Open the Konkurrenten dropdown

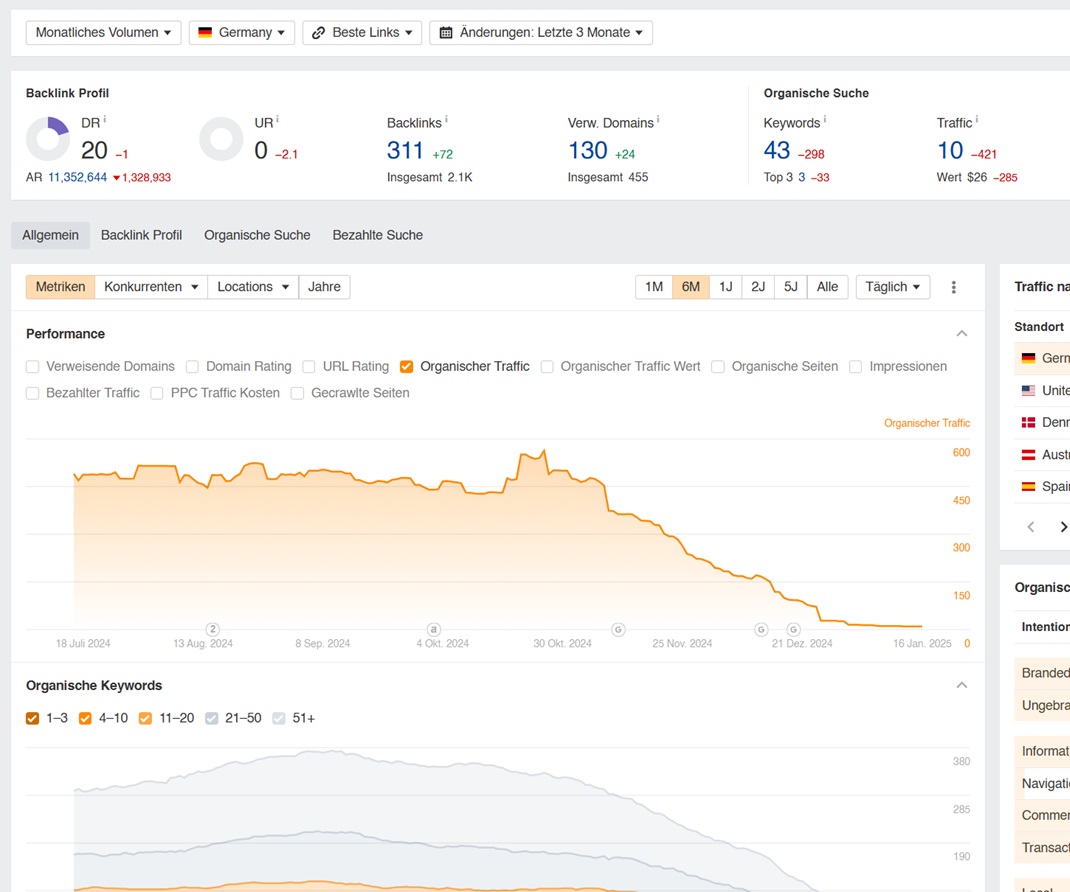(x=152, y=287)
